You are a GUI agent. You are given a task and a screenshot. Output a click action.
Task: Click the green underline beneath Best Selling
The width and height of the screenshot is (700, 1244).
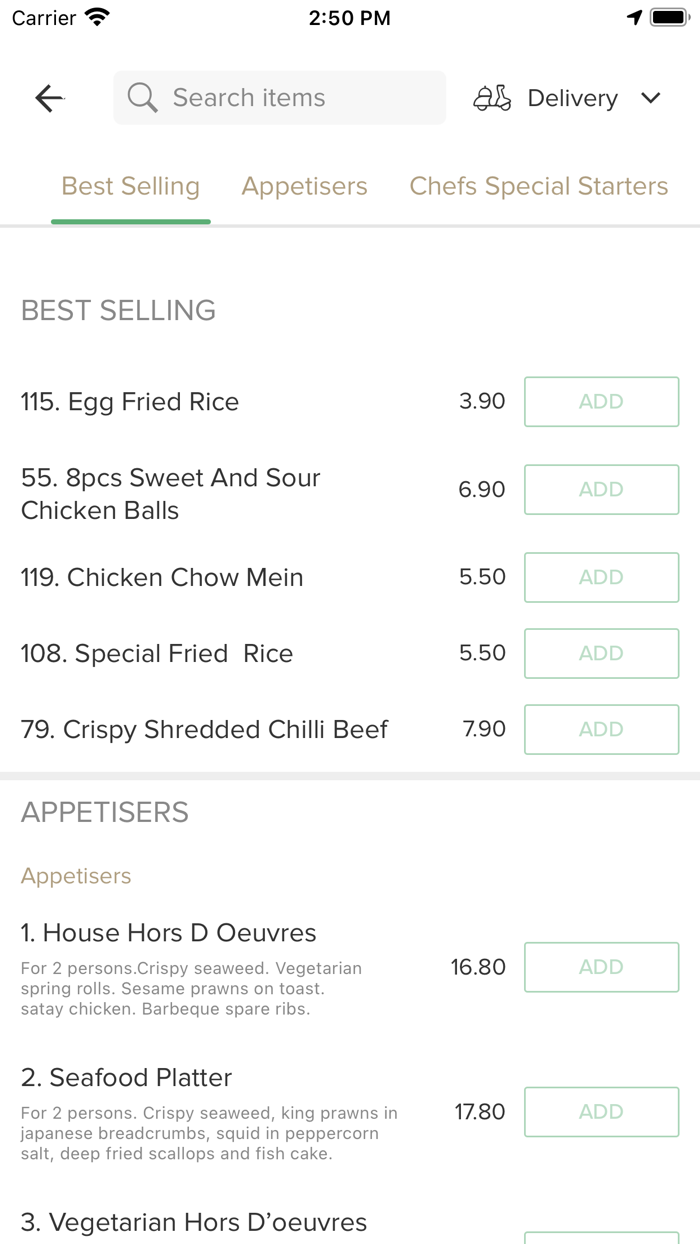coord(130,220)
